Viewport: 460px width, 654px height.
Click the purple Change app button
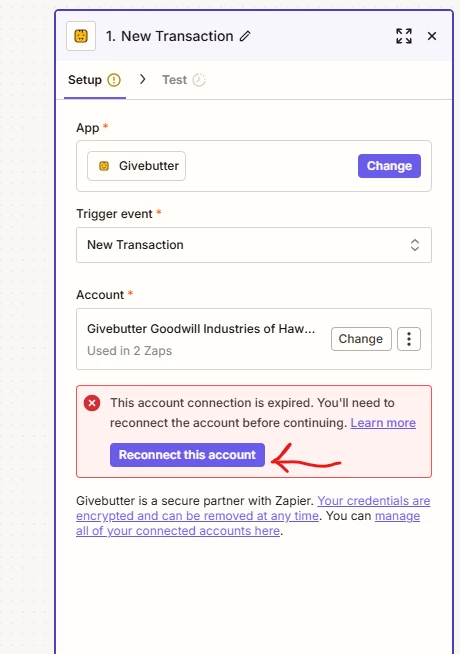389,166
